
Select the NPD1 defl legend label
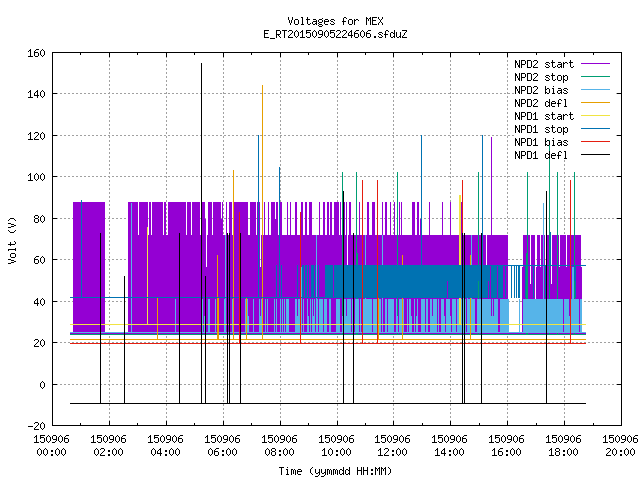tap(541, 156)
